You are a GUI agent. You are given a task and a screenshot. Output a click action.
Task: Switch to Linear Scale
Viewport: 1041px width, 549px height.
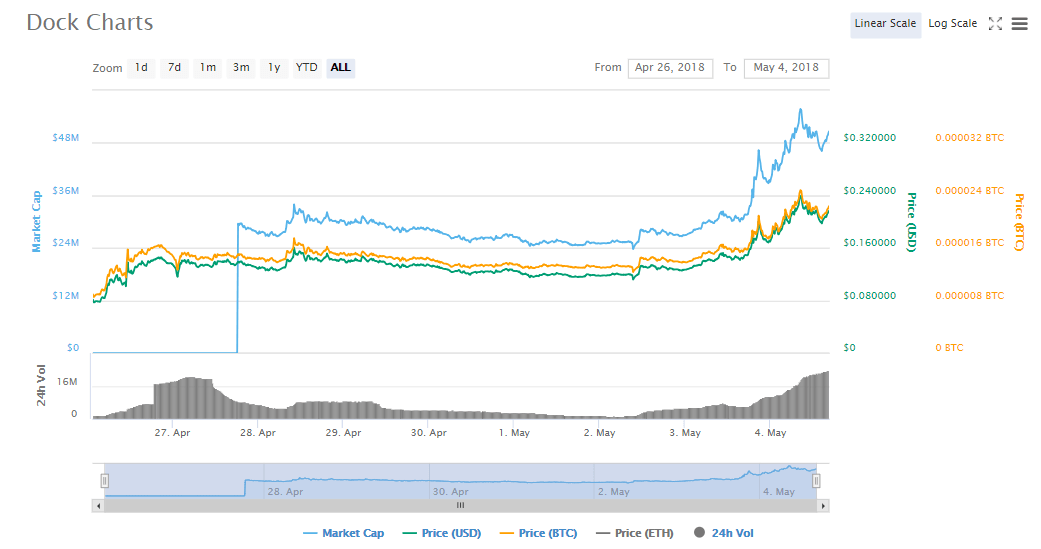click(x=885, y=24)
